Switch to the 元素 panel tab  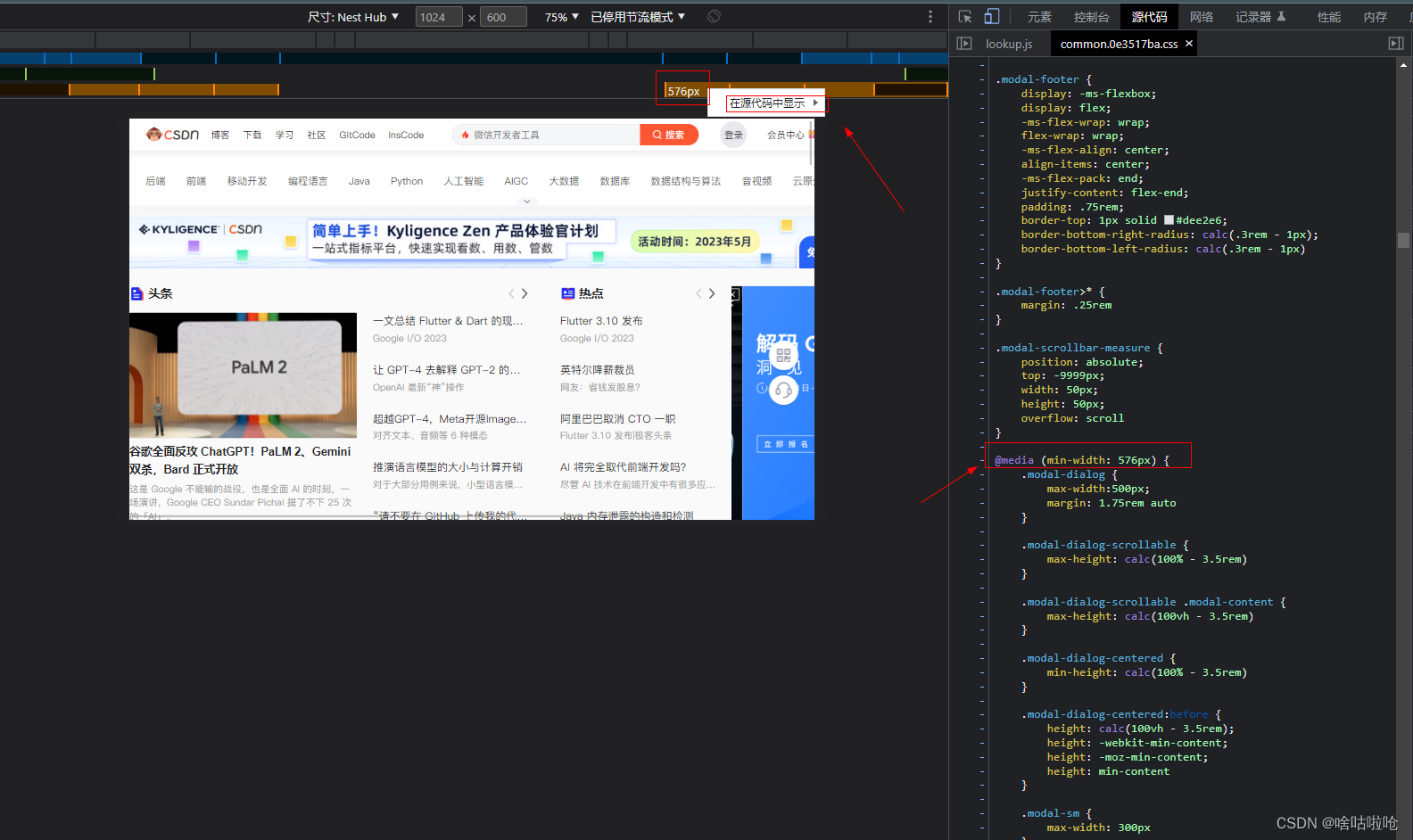1039,17
